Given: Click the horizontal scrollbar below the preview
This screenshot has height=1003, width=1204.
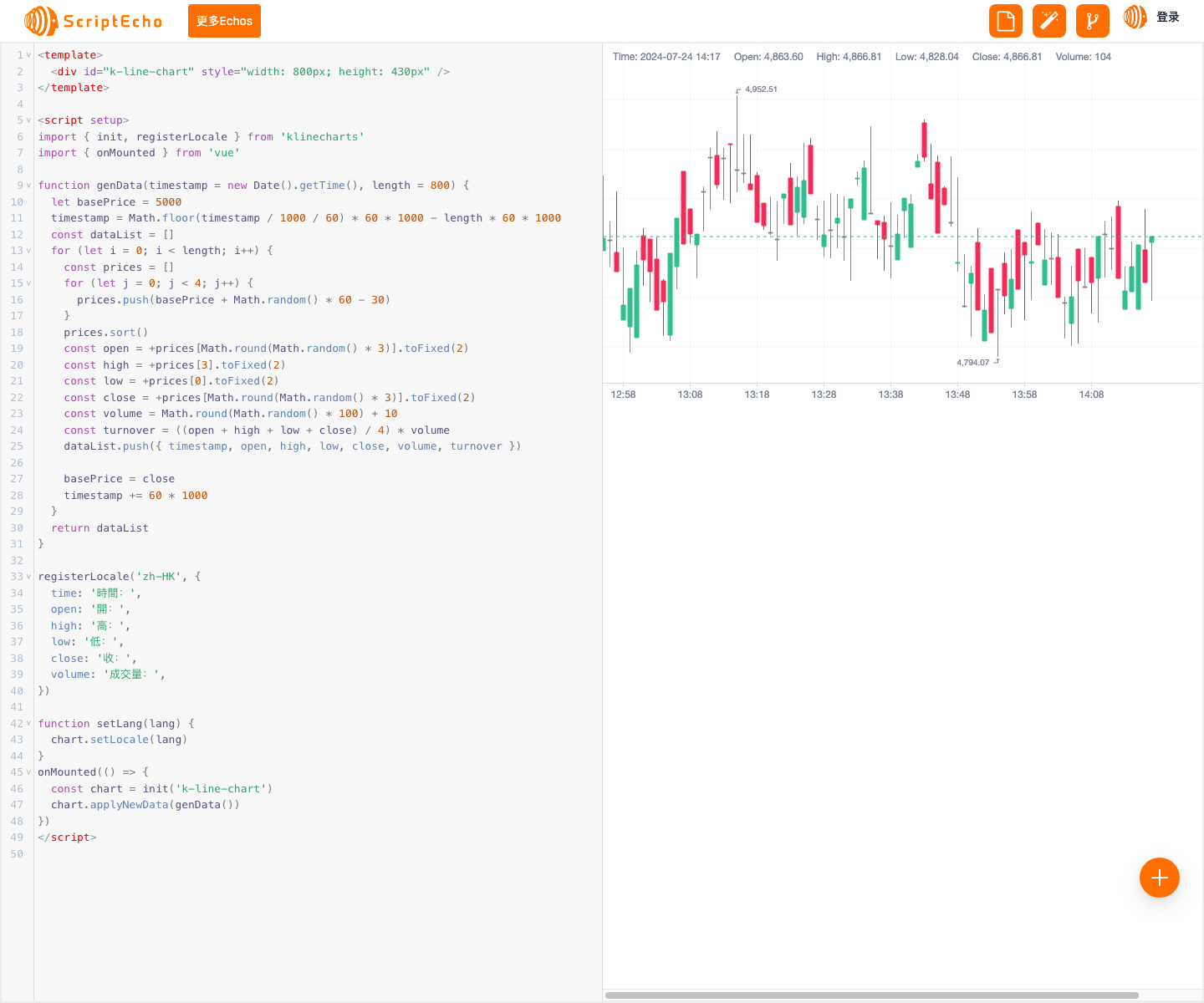Looking at the screenshot, I should (872, 995).
